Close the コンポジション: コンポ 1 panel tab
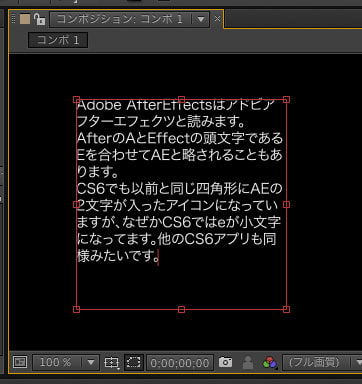Image resolution: width=362 pixels, height=384 pixels. (x=217, y=19)
